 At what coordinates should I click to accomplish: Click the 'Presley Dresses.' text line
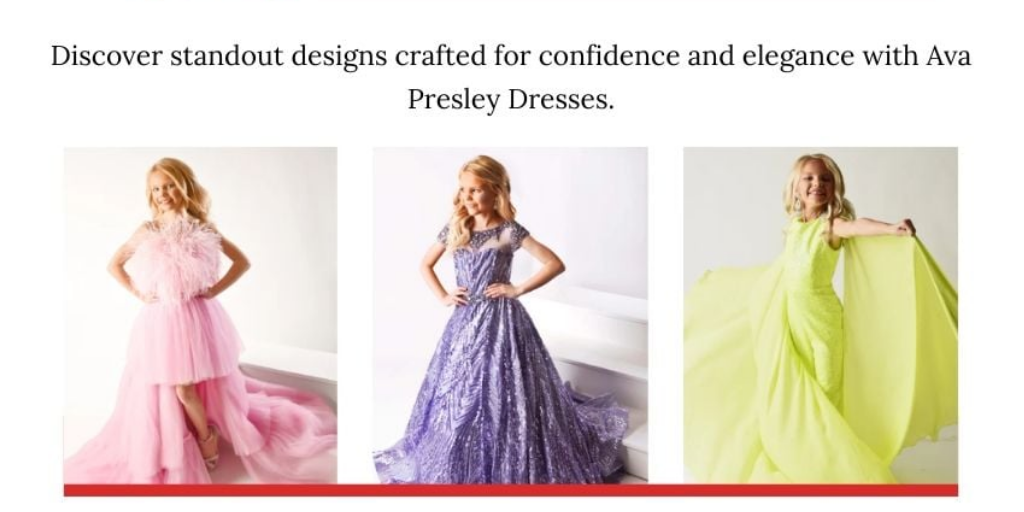tap(511, 99)
